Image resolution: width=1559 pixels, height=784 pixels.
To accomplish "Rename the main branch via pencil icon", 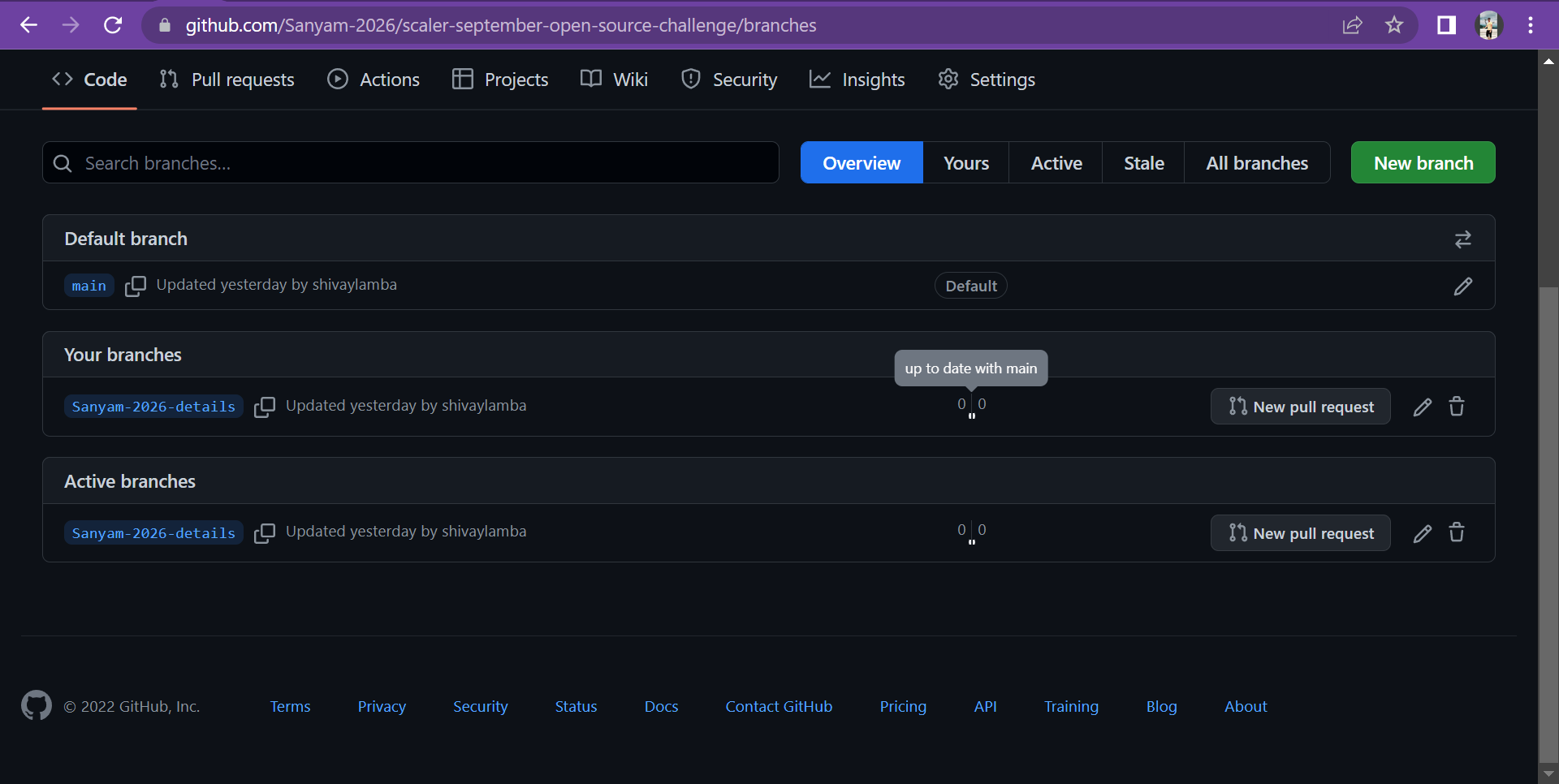I will (x=1463, y=286).
